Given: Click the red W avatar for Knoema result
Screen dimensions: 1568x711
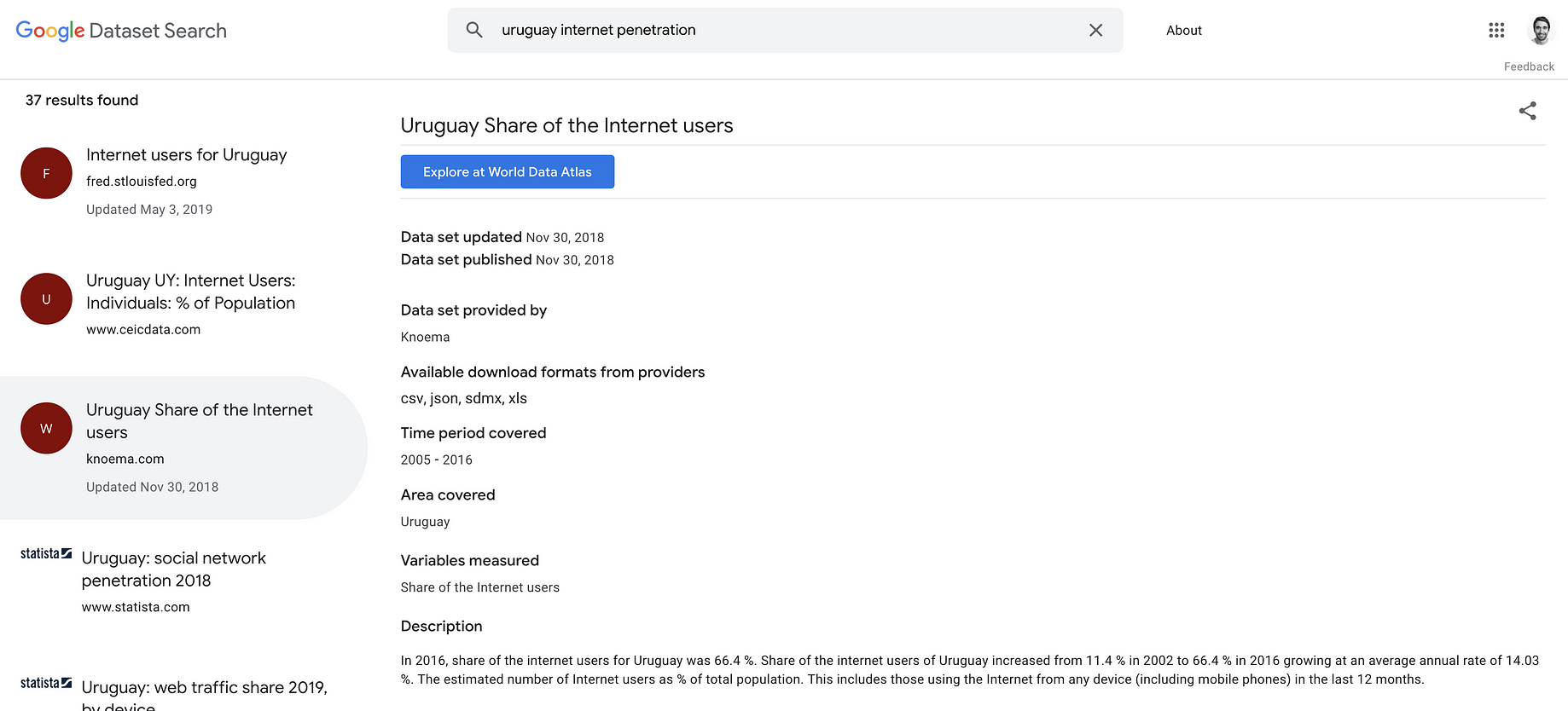Looking at the screenshot, I should click(46, 428).
